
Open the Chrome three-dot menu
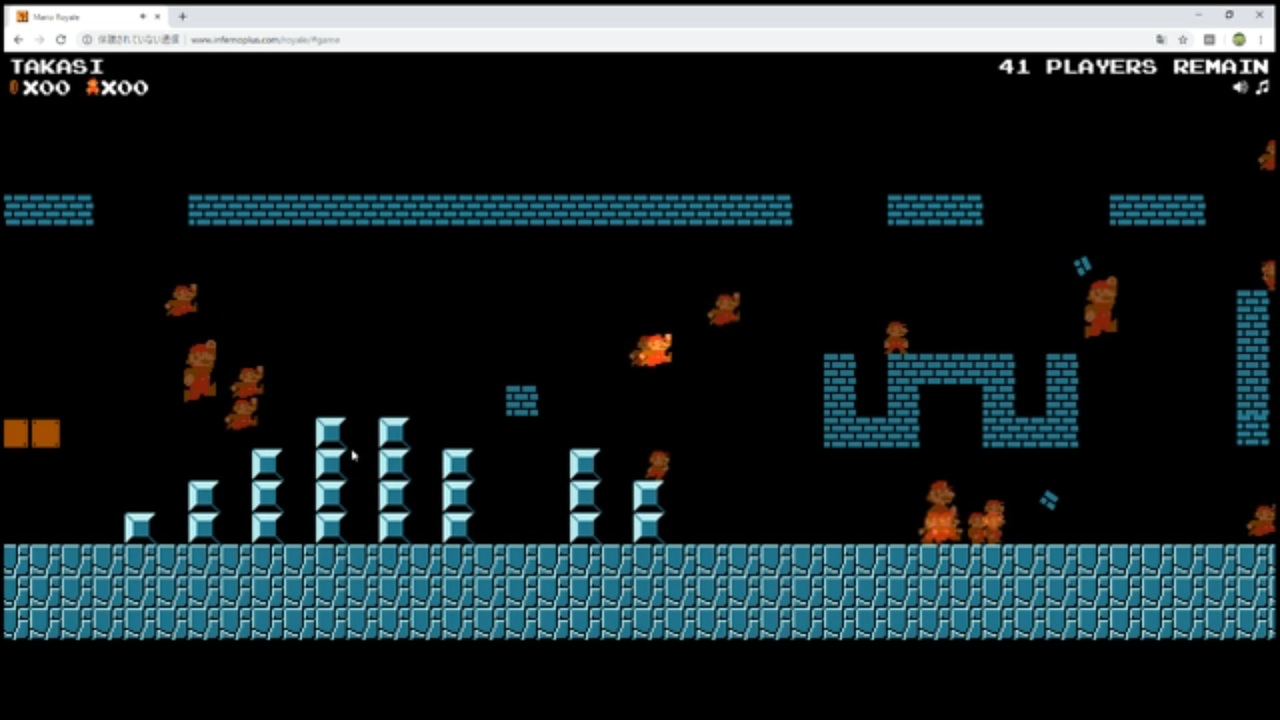pos(1261,40)
